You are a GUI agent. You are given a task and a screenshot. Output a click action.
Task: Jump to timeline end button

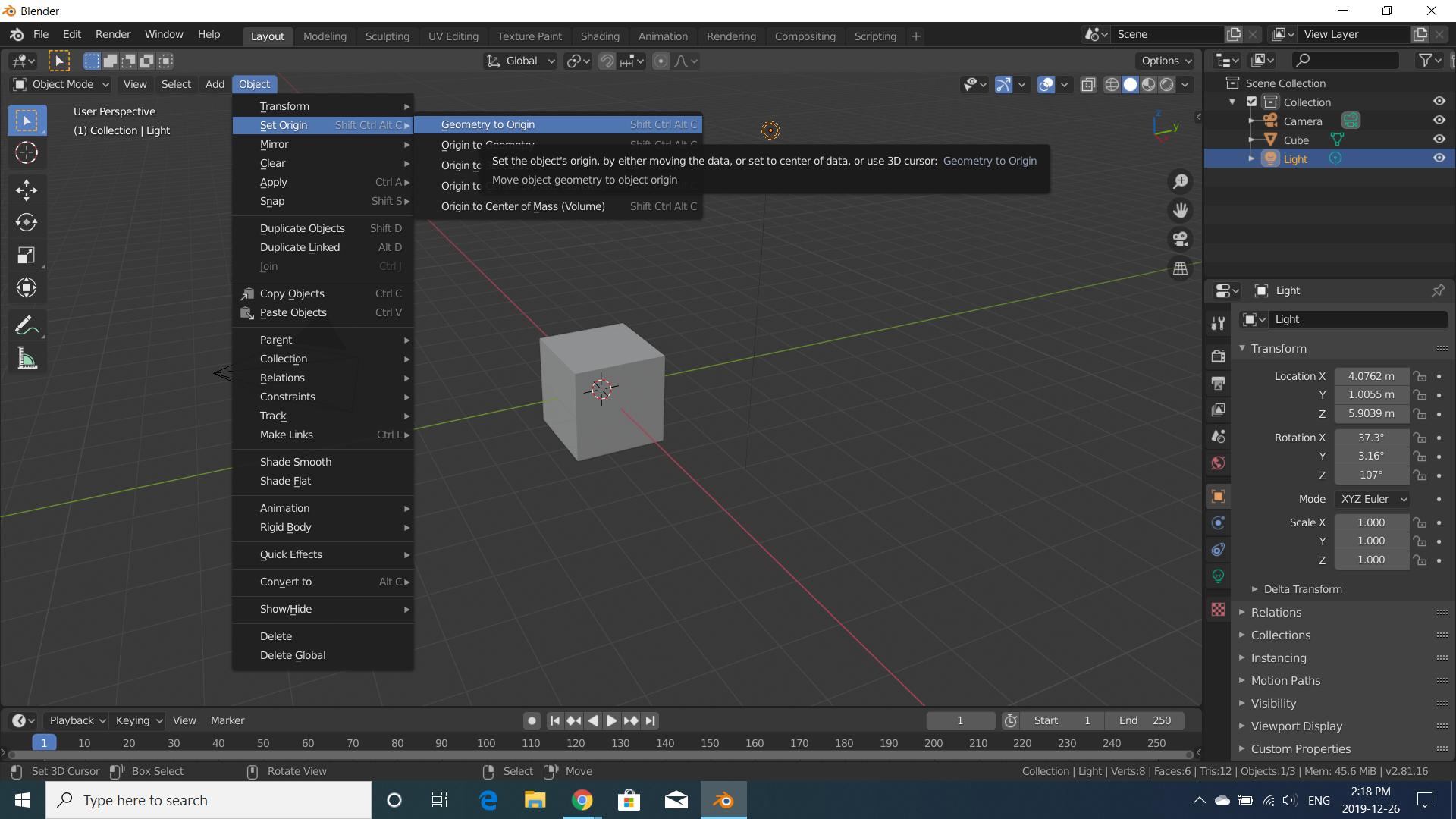pos(650,720)
